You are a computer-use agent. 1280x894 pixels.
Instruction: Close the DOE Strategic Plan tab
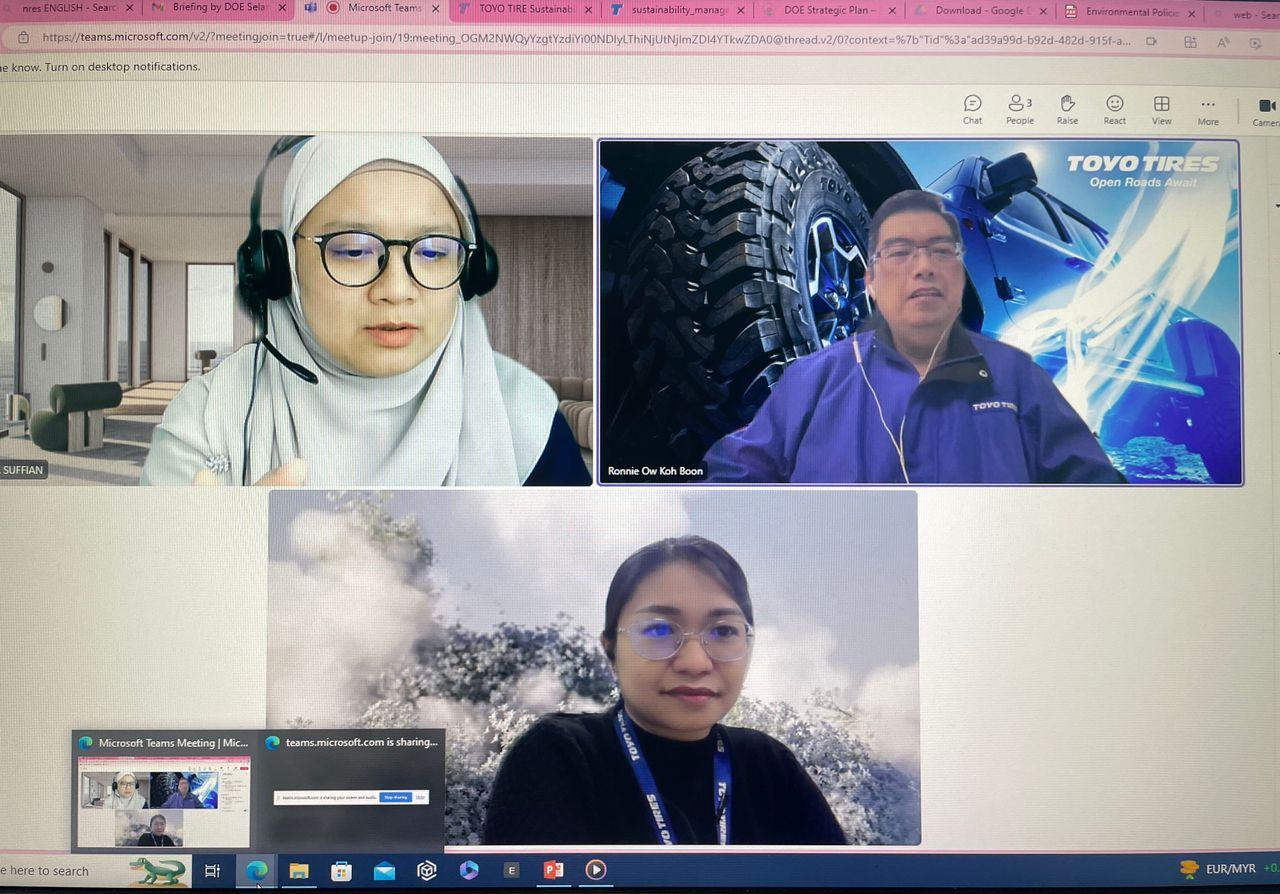point(892,12)
